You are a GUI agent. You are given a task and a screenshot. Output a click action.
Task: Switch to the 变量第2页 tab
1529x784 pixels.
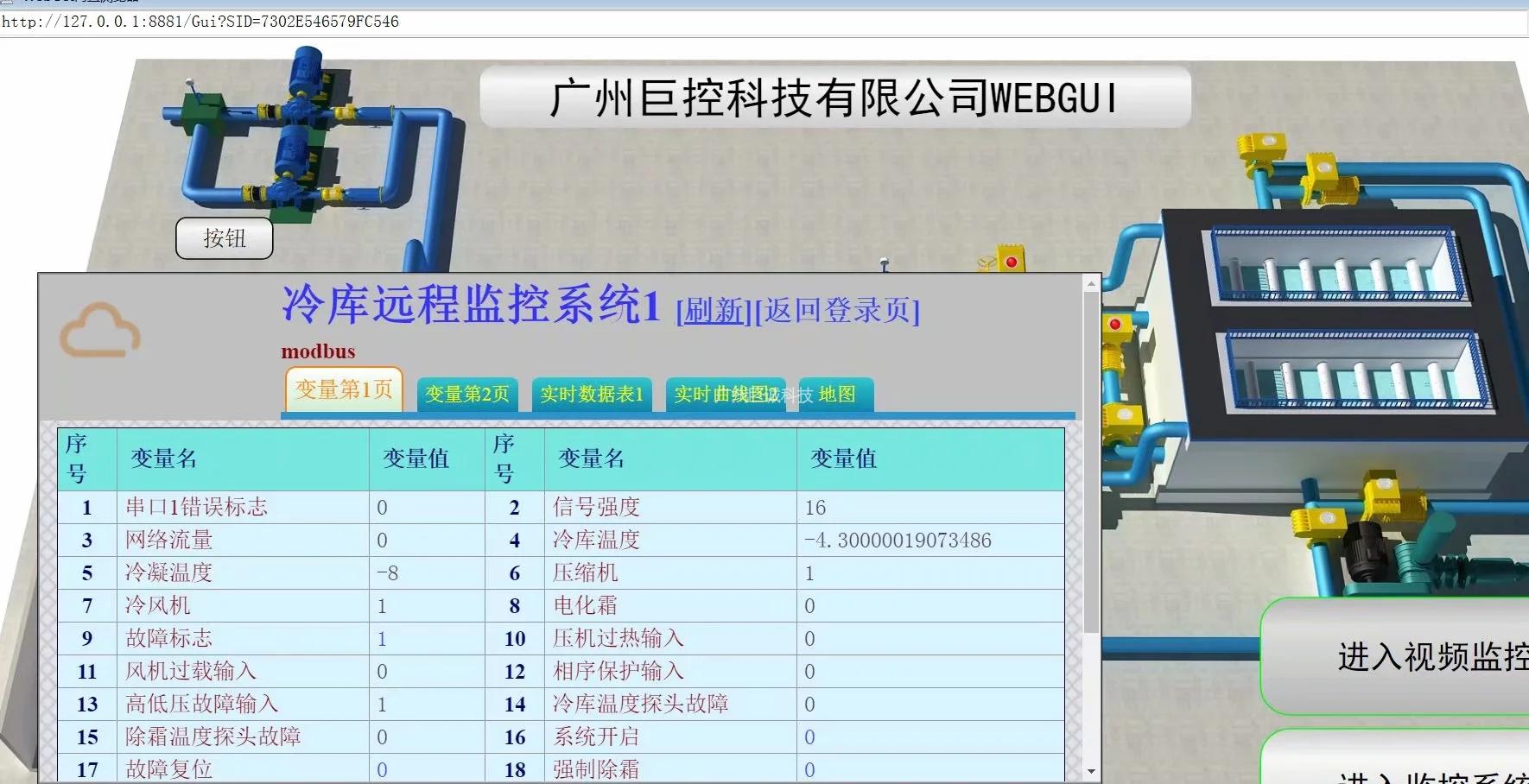pyautogui.click(x=466, y=395)
